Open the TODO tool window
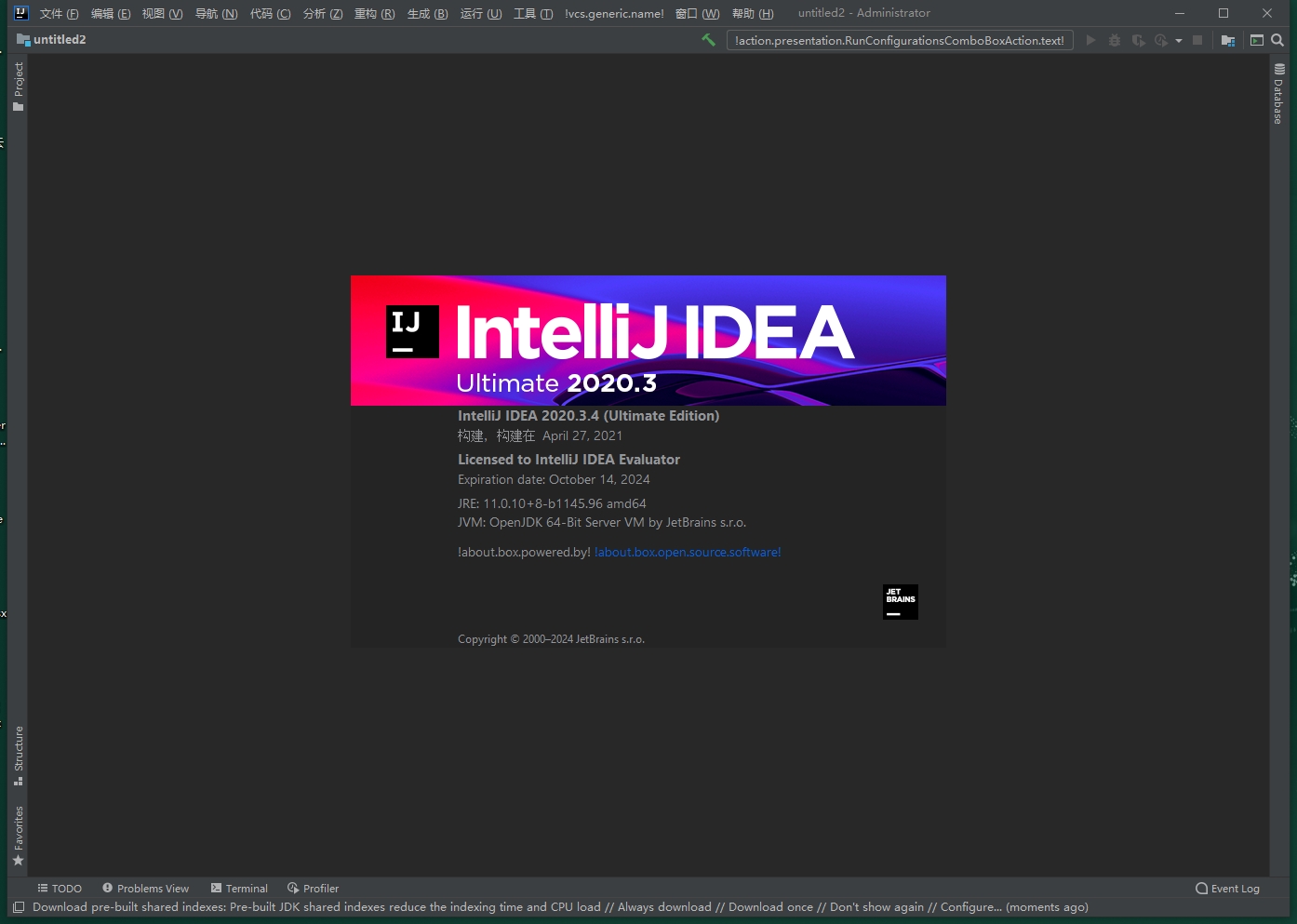 [x=59, y=888]
